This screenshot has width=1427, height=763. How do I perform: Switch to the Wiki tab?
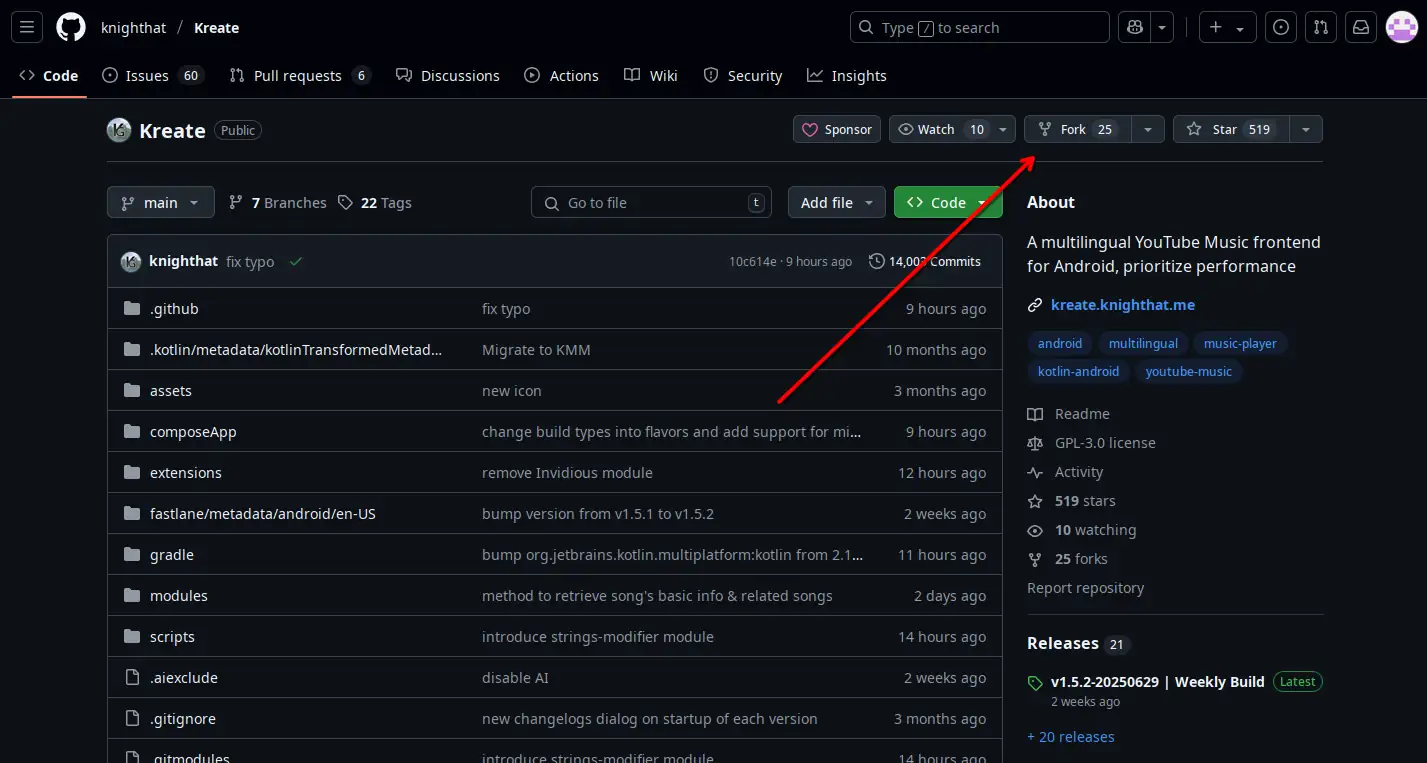[x=651, y=76]
